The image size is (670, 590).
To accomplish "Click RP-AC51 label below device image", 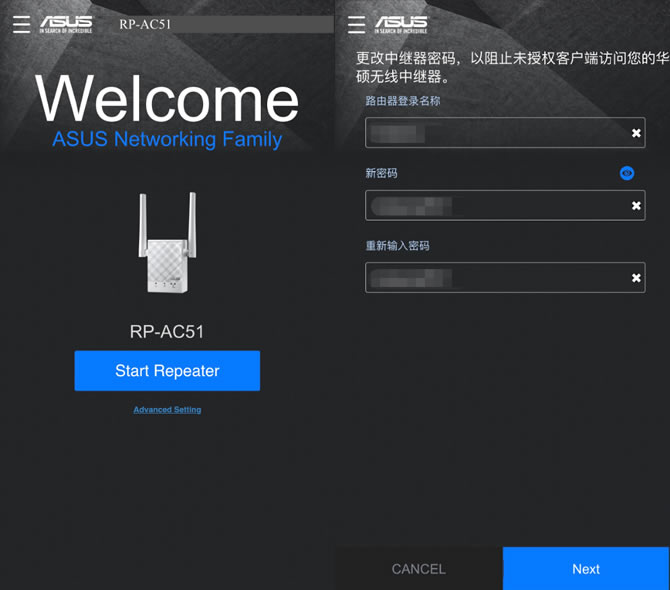I will tap(167, 332).
